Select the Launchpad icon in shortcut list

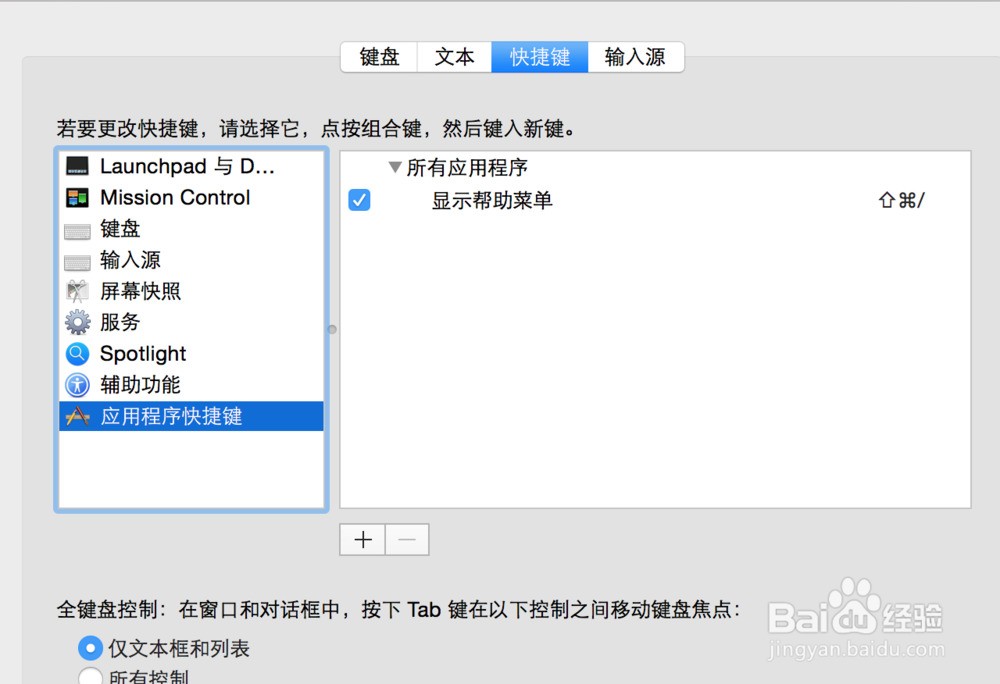pyautogui.click(x=77, y=166)
